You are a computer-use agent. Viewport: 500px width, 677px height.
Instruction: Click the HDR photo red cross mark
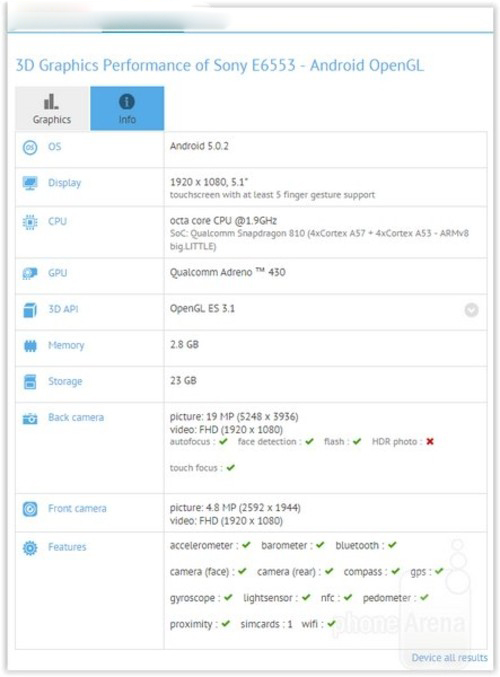pos(430,441)
